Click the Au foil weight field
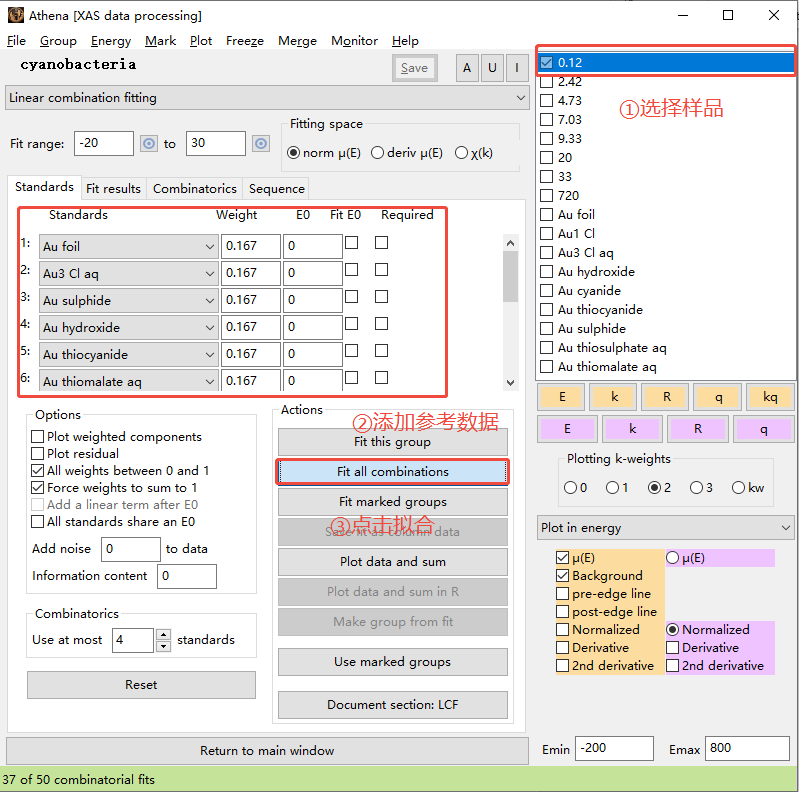The width and height of the screenshot is (799, 792). 250,246
